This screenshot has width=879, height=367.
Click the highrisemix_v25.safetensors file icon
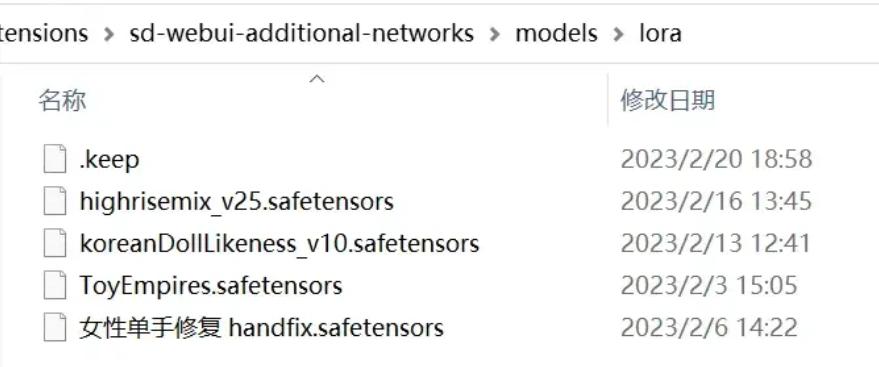55,201
